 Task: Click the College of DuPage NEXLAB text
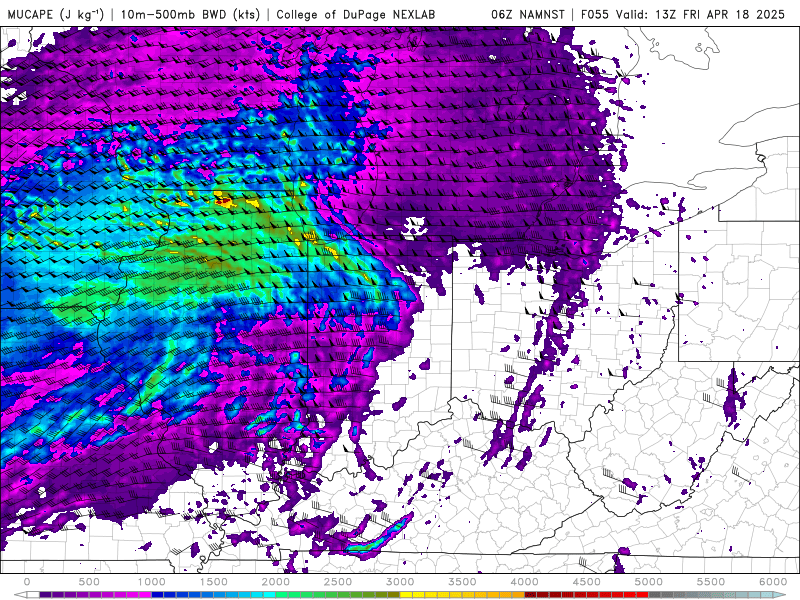tap(356, 15)
